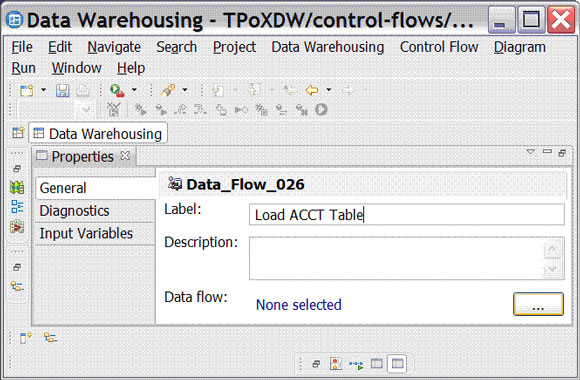Open the disabled combo box in second toolbar
This screenshot has height=380, width=580.
[86, 110]
